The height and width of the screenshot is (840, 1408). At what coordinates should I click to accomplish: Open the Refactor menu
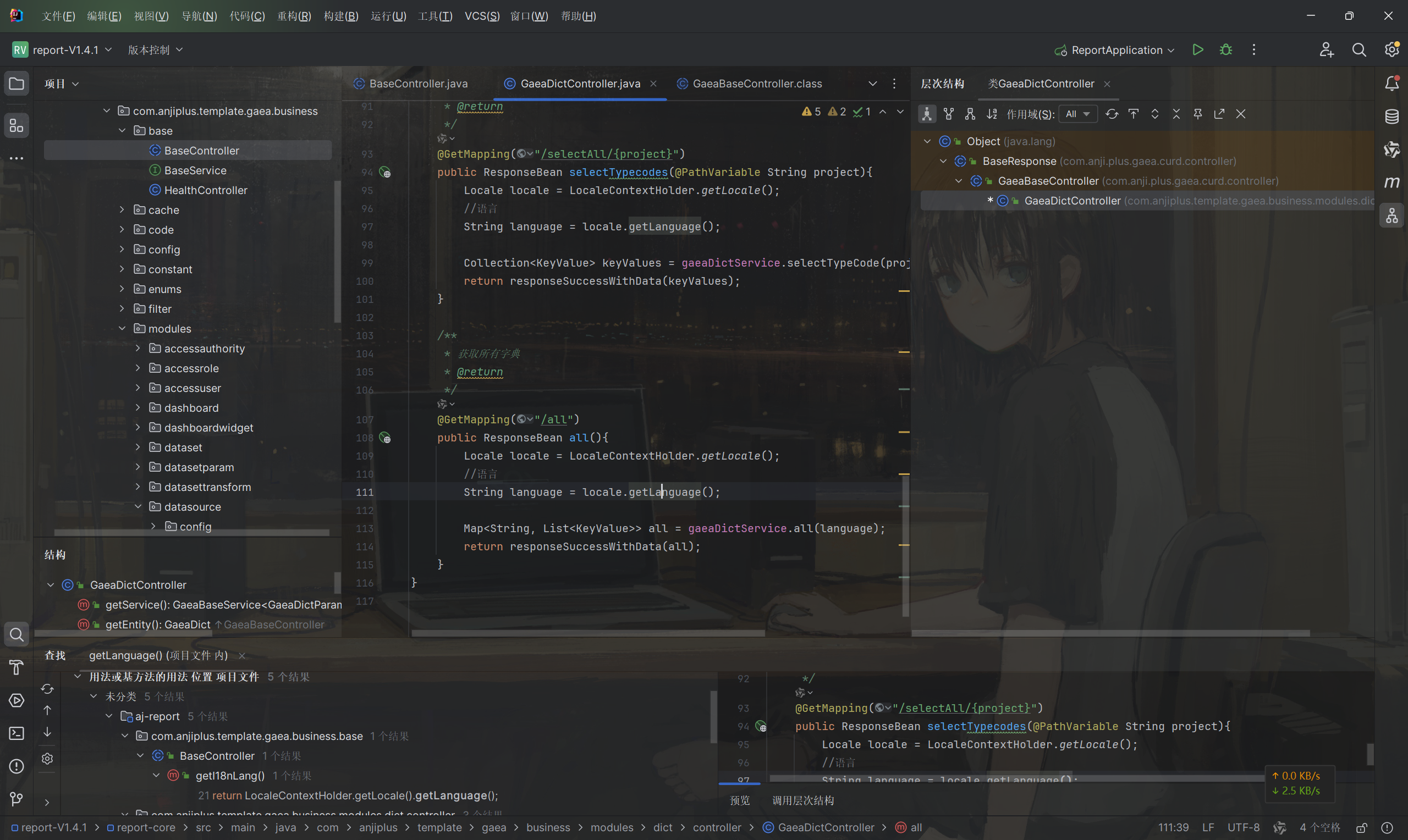(294, 16)
